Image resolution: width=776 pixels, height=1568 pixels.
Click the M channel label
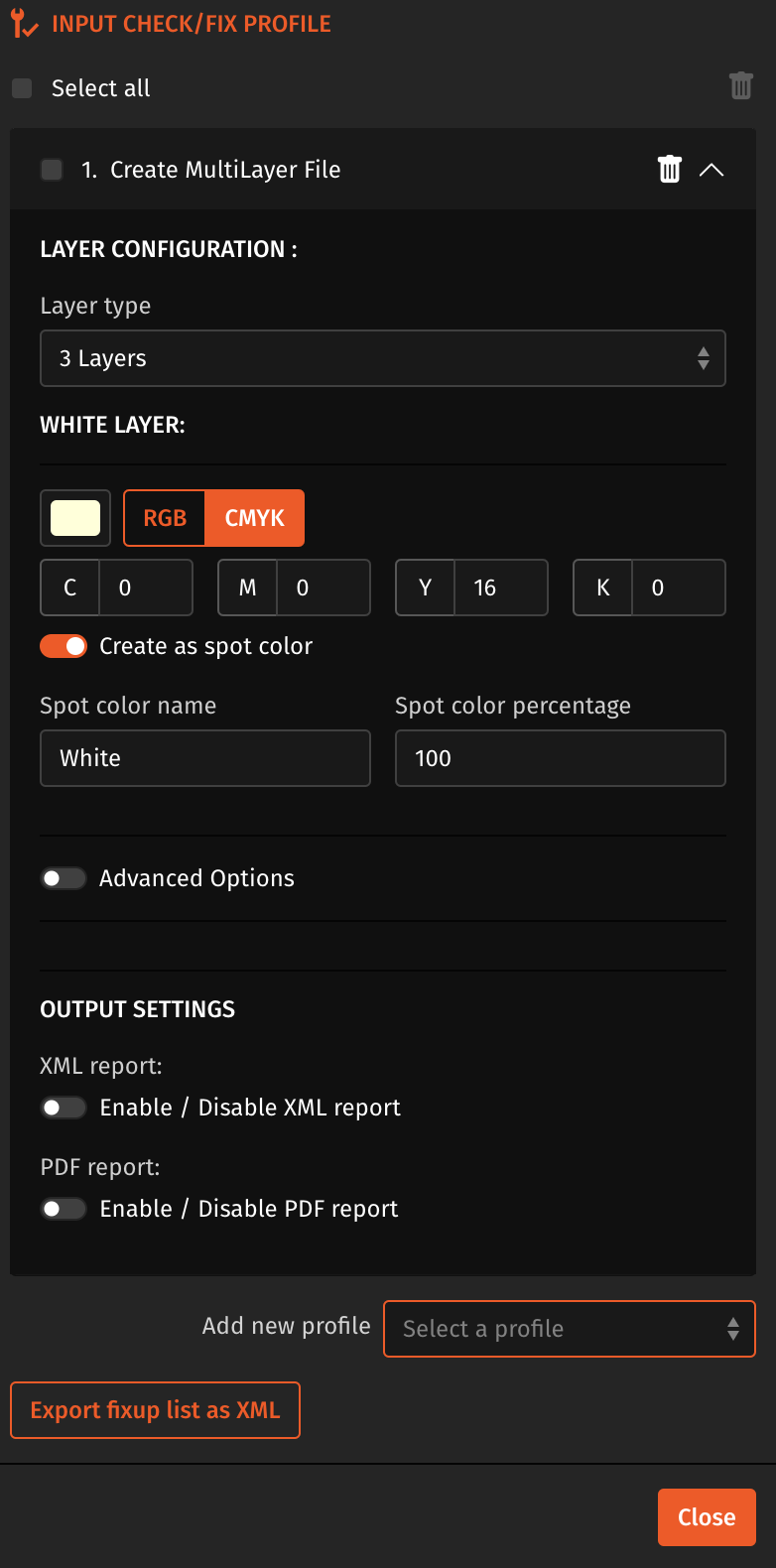coord(247,588)
